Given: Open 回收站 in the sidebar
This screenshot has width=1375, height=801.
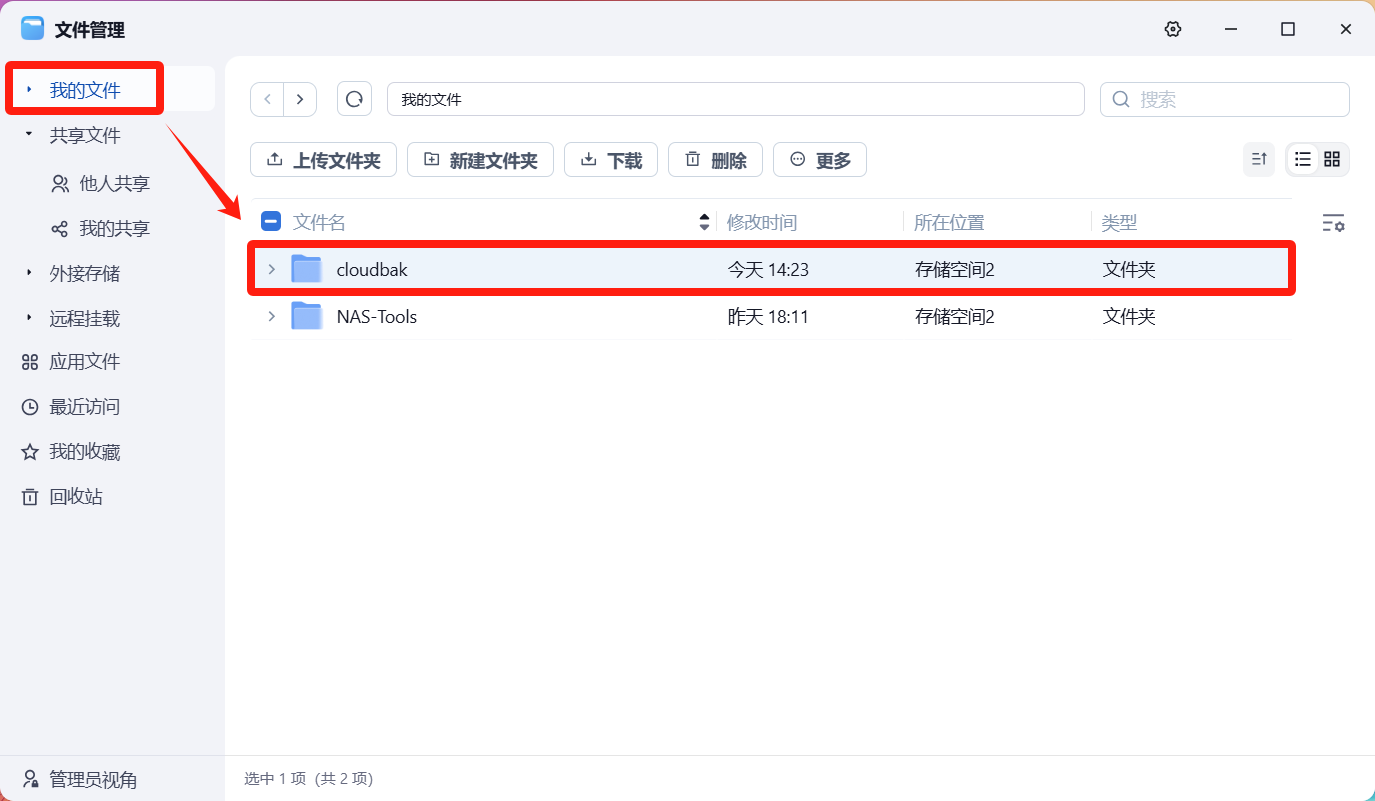Looking at the screenshot, I should [x=76, y=497].
